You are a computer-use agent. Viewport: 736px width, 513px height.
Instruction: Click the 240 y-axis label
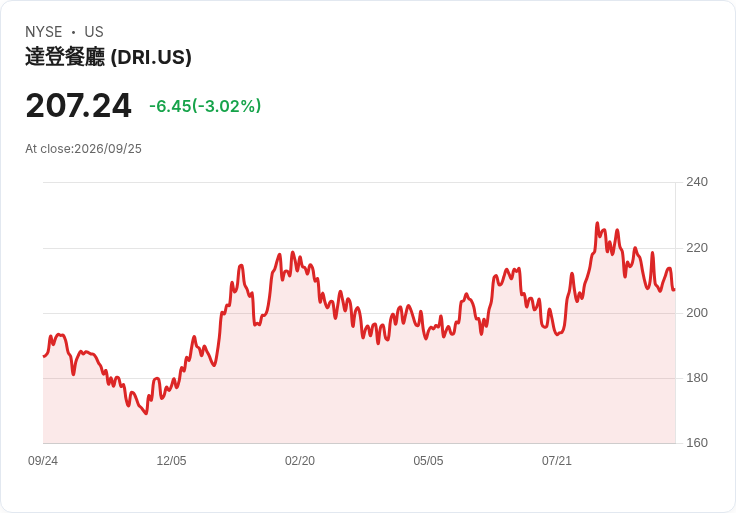[x=697, y=182]
